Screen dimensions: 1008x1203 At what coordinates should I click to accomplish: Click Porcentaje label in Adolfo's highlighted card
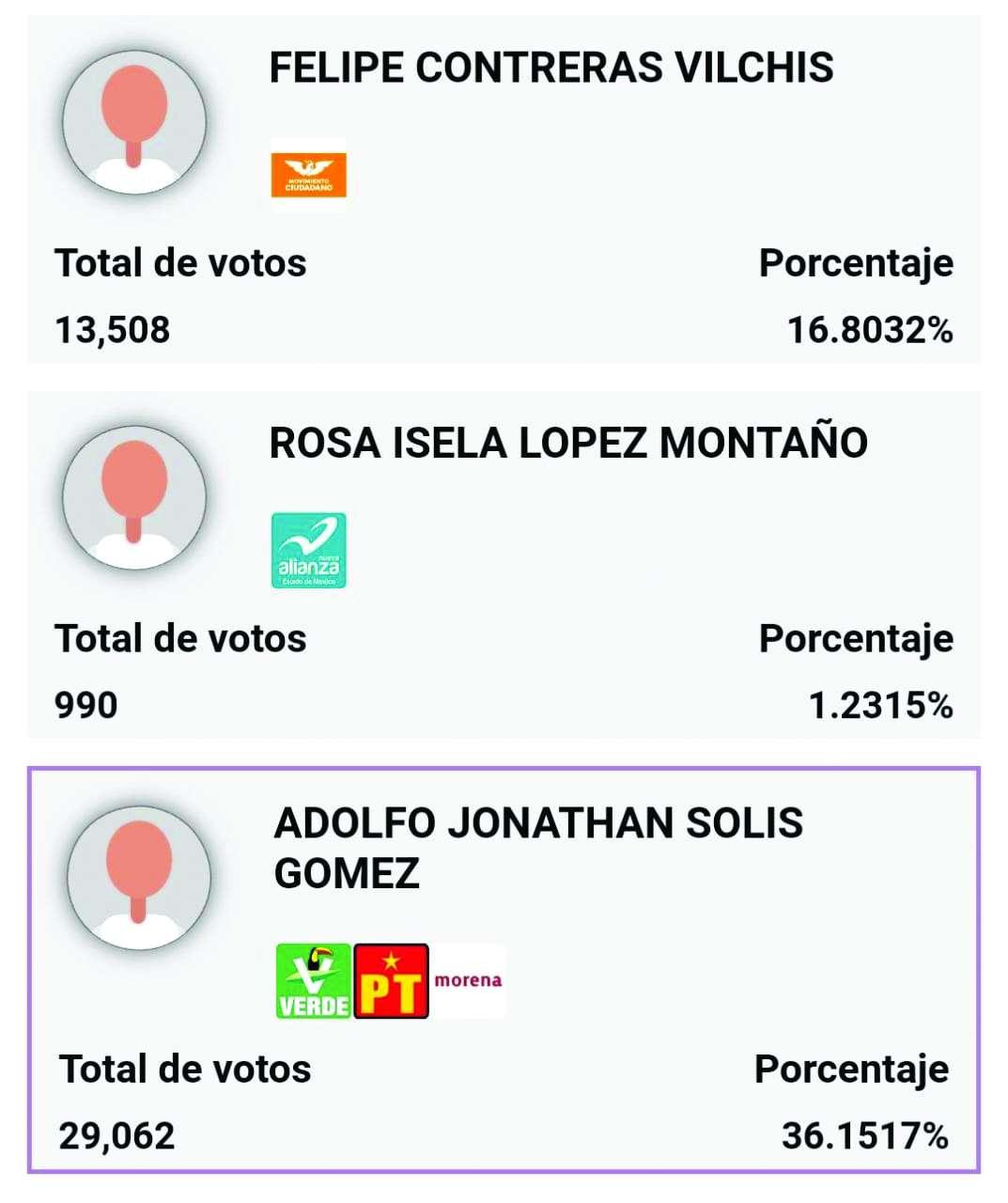[851, 1070]
